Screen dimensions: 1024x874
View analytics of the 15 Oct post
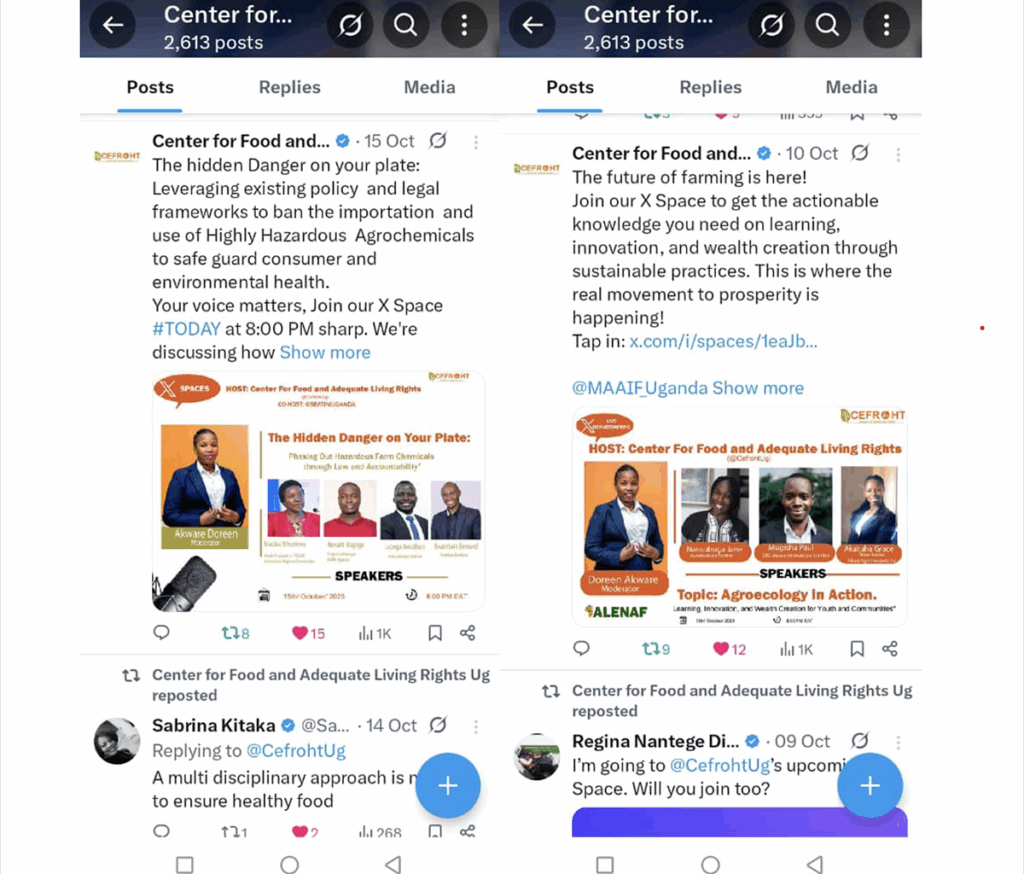pyautogui.click(x=375, y=633)
